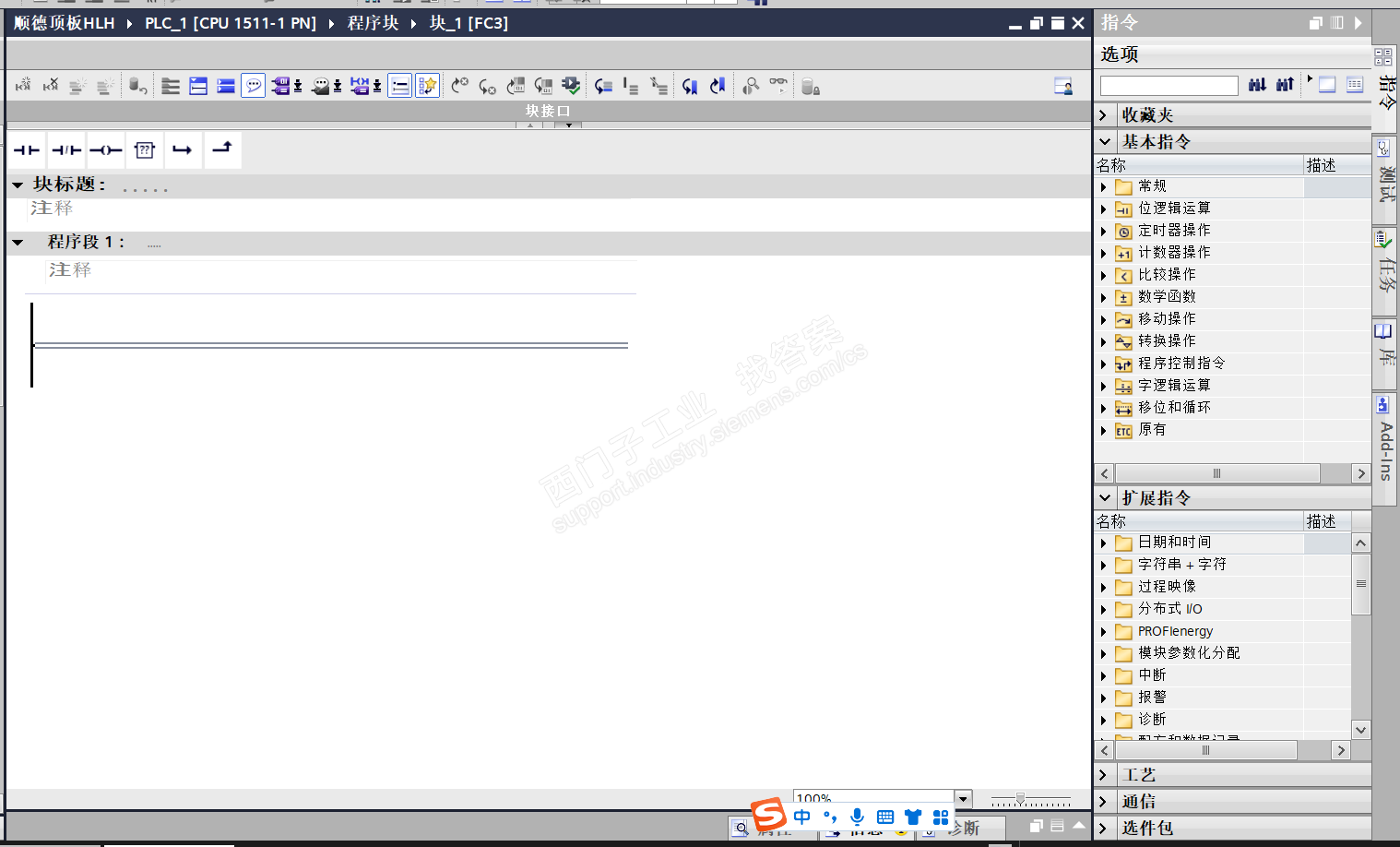Click the glasses monitoring on/off icon
This screenshot has width=1400, height=847.
779,85
